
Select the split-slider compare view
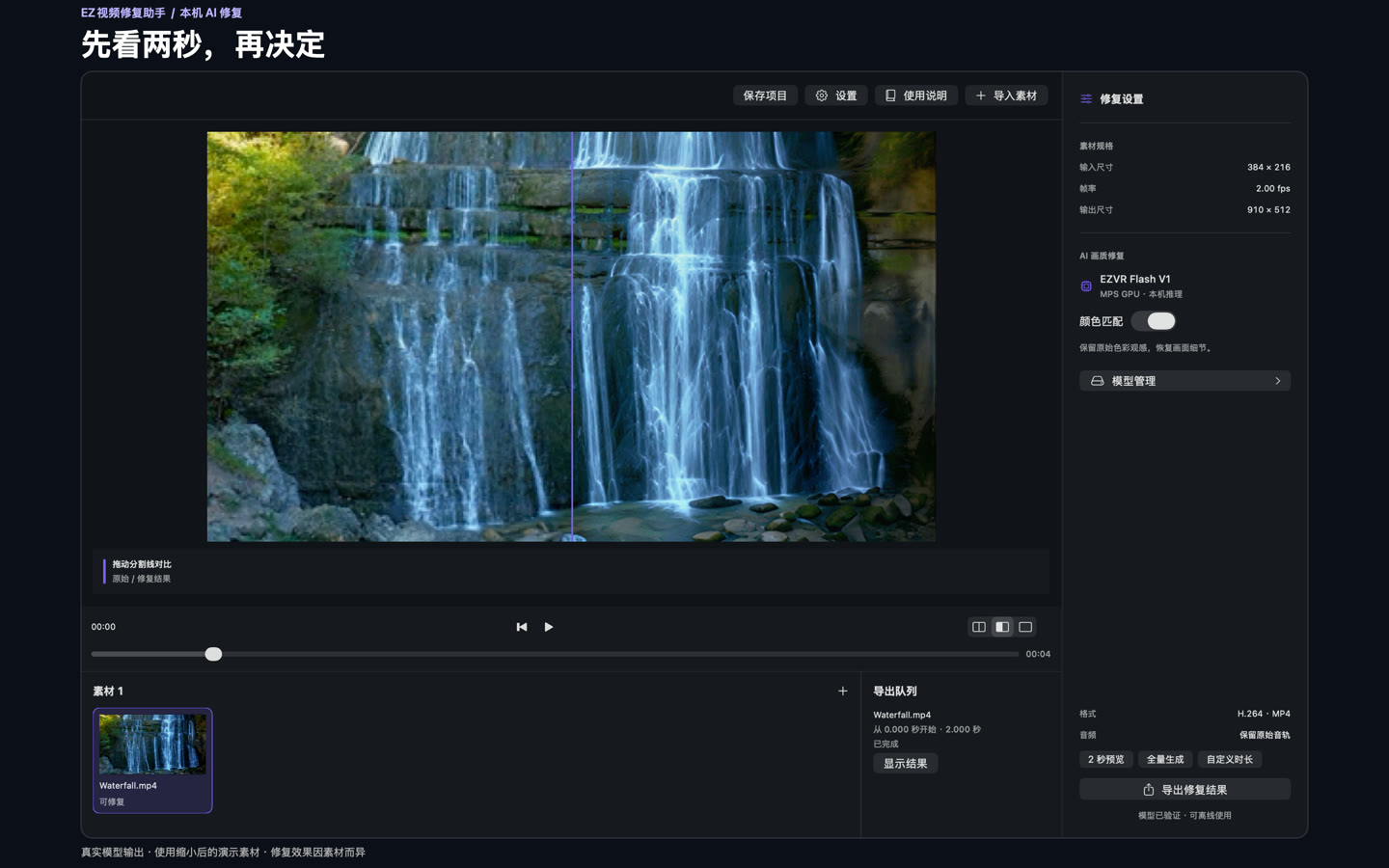(1002, 627)
